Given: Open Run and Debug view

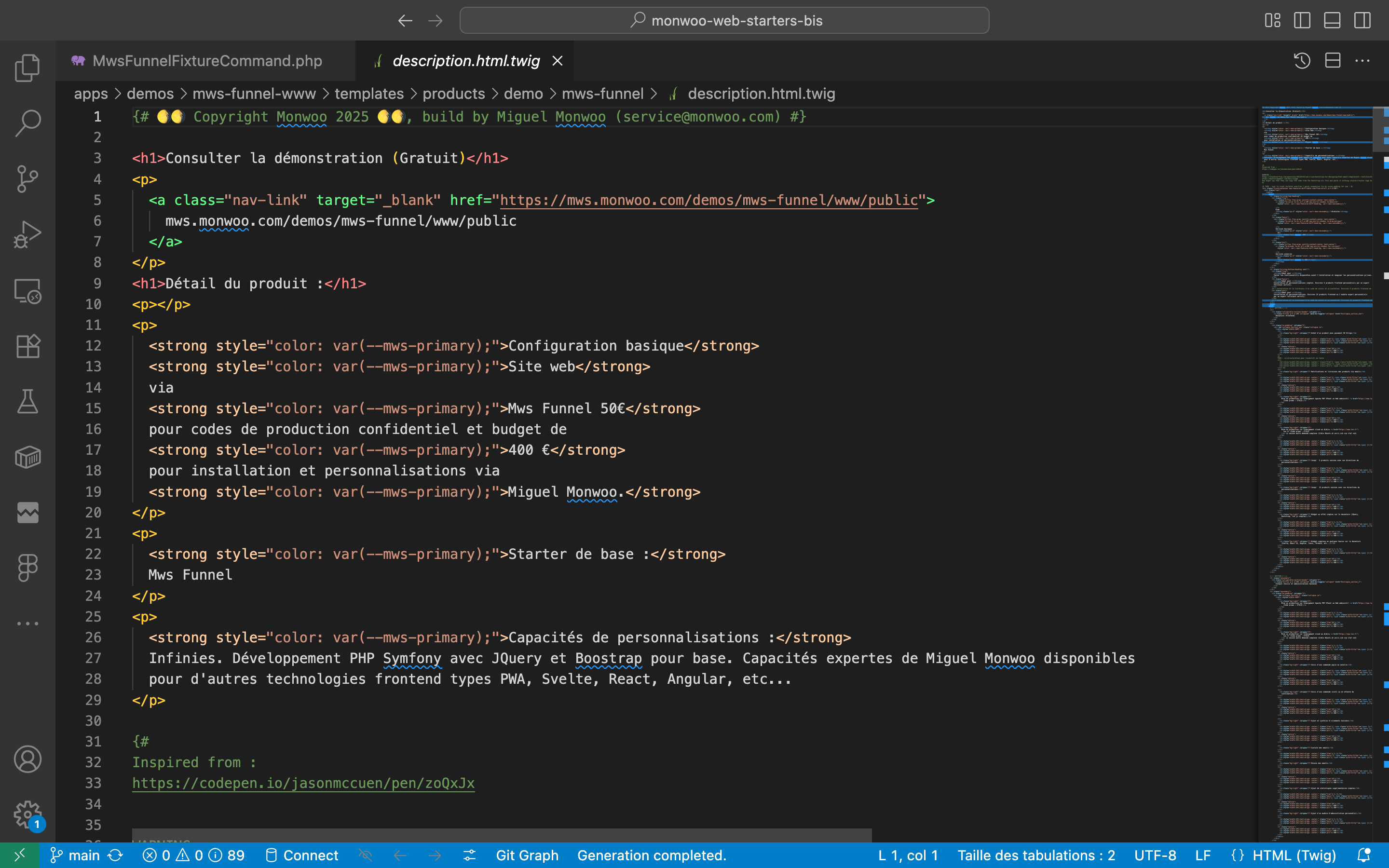Looking at the screenshot, I should coord(27,235).
